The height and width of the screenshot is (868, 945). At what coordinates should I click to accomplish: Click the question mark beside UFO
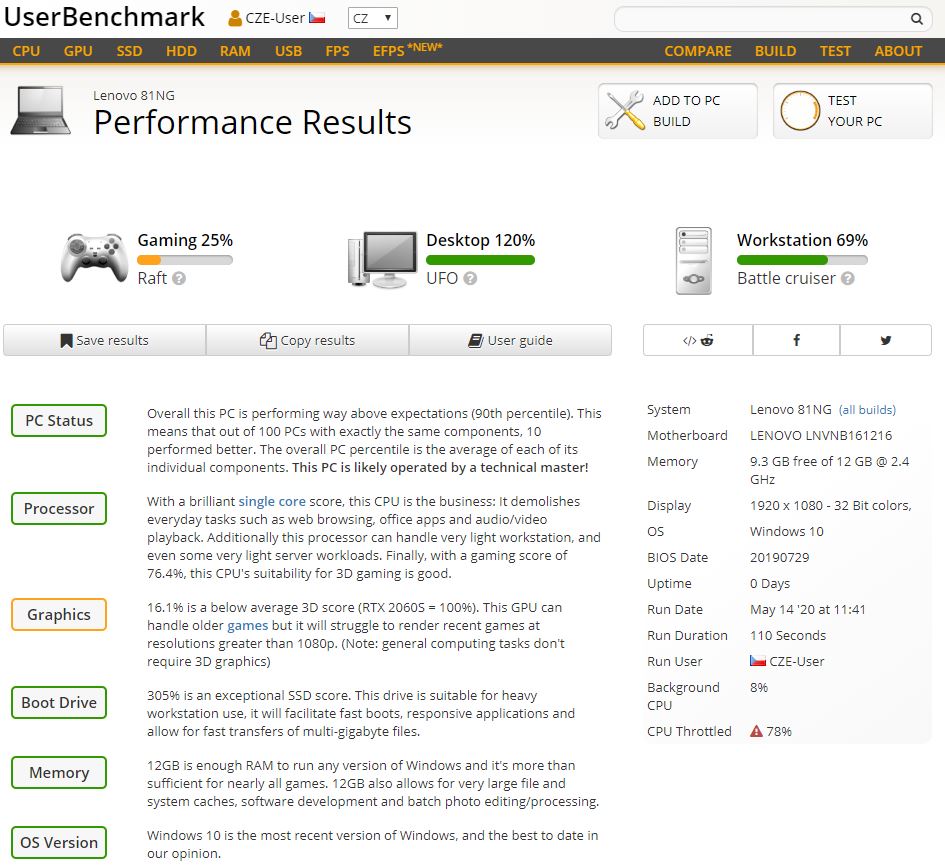coord(470,278)
